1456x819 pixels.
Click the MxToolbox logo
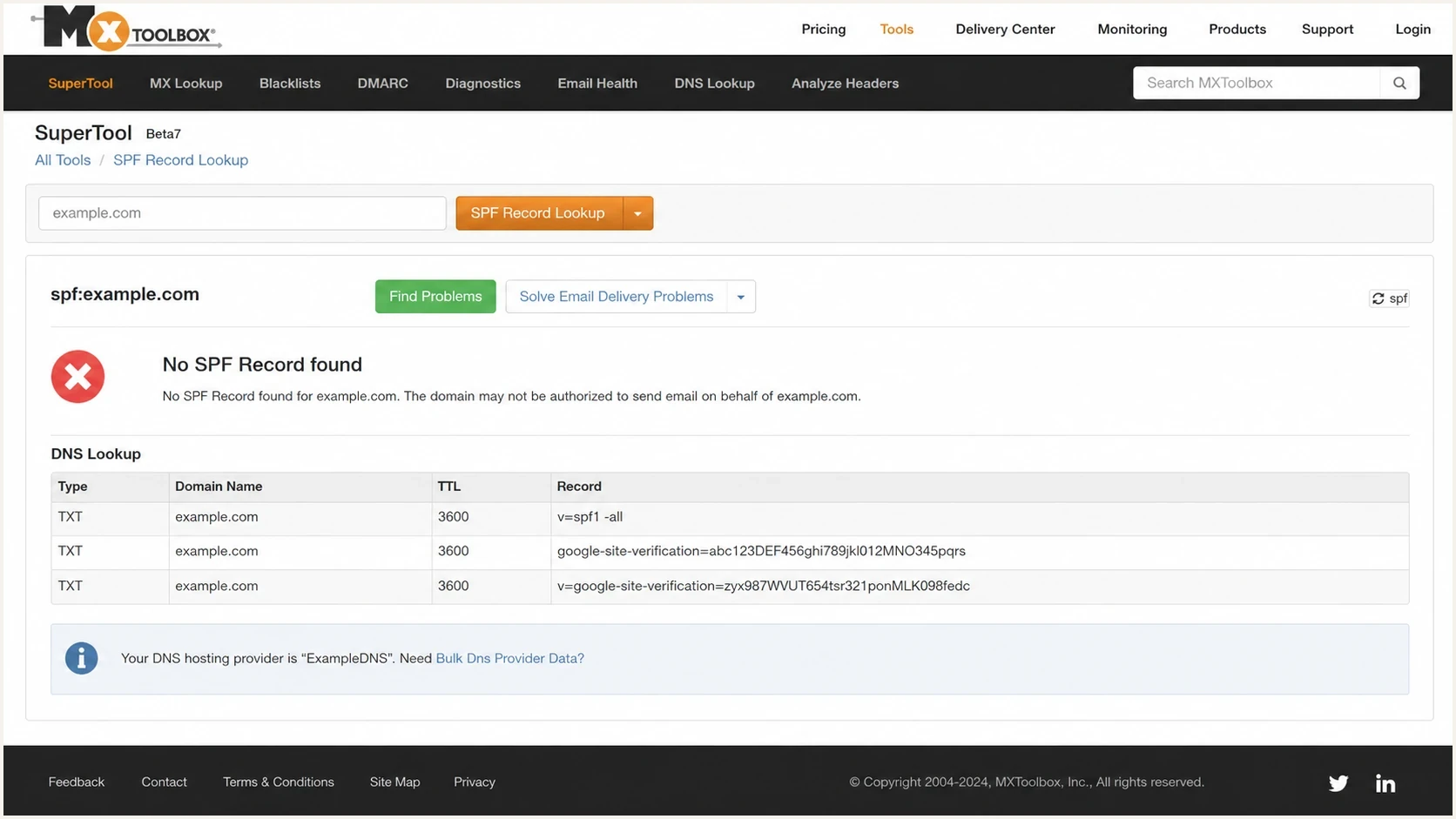tap(126, 28)
